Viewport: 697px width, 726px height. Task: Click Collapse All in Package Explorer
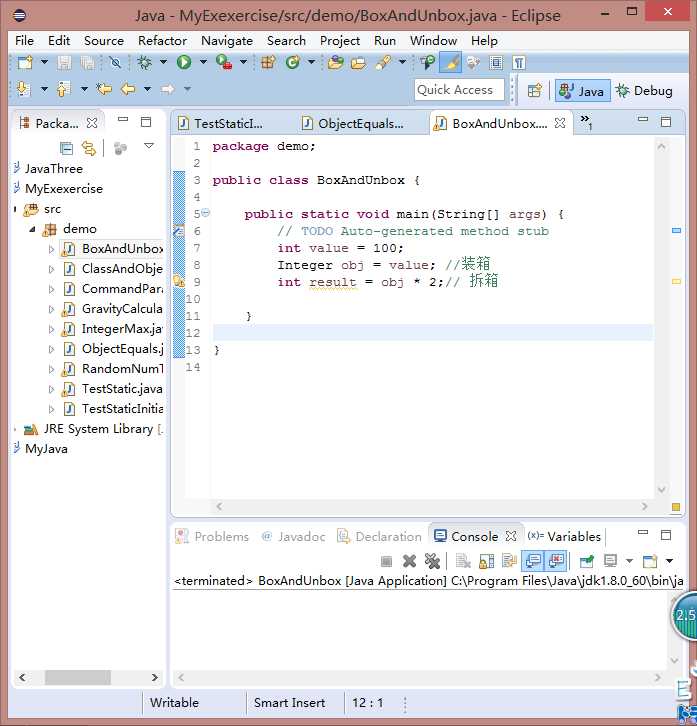(x=67, y=148)
